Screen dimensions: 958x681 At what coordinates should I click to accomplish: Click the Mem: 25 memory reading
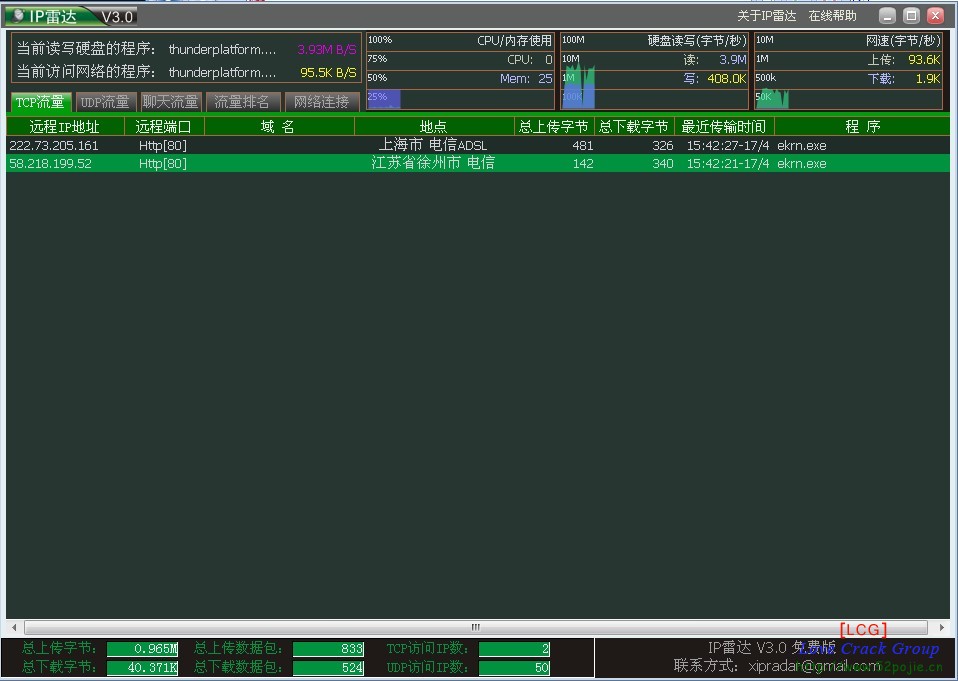tap(526, 79)
